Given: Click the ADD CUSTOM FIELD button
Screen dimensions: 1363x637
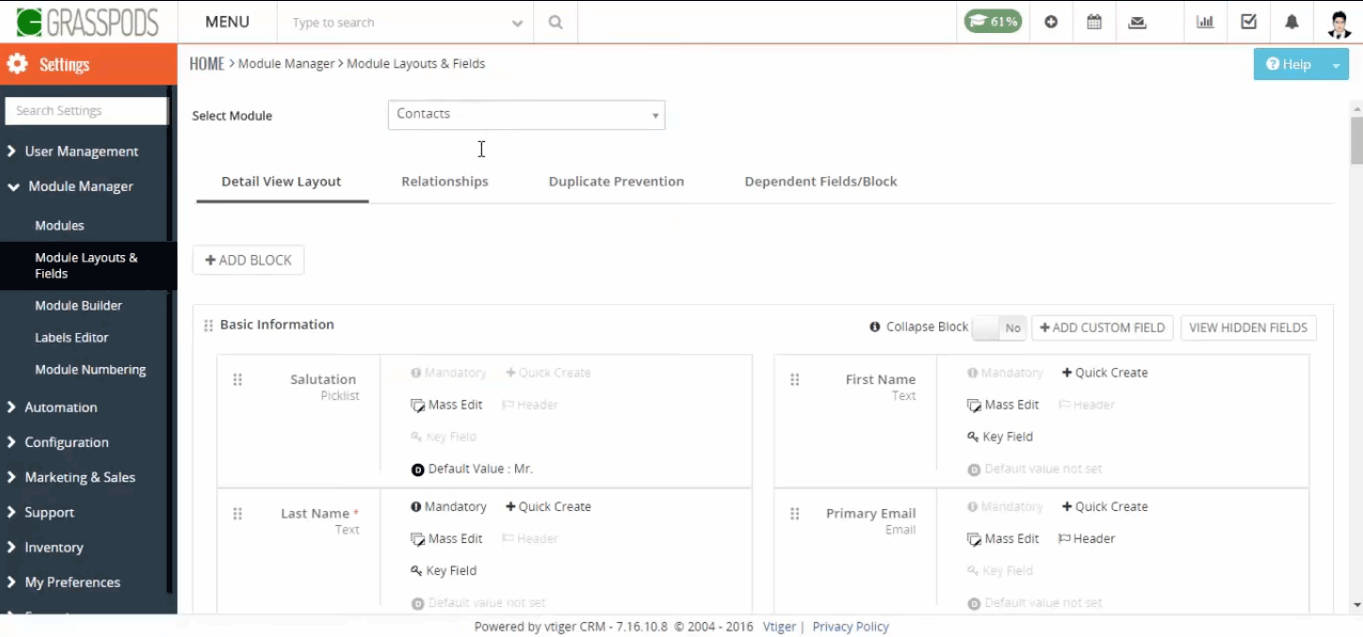Looking at the screenshot, I should (x=1102, y=327).
